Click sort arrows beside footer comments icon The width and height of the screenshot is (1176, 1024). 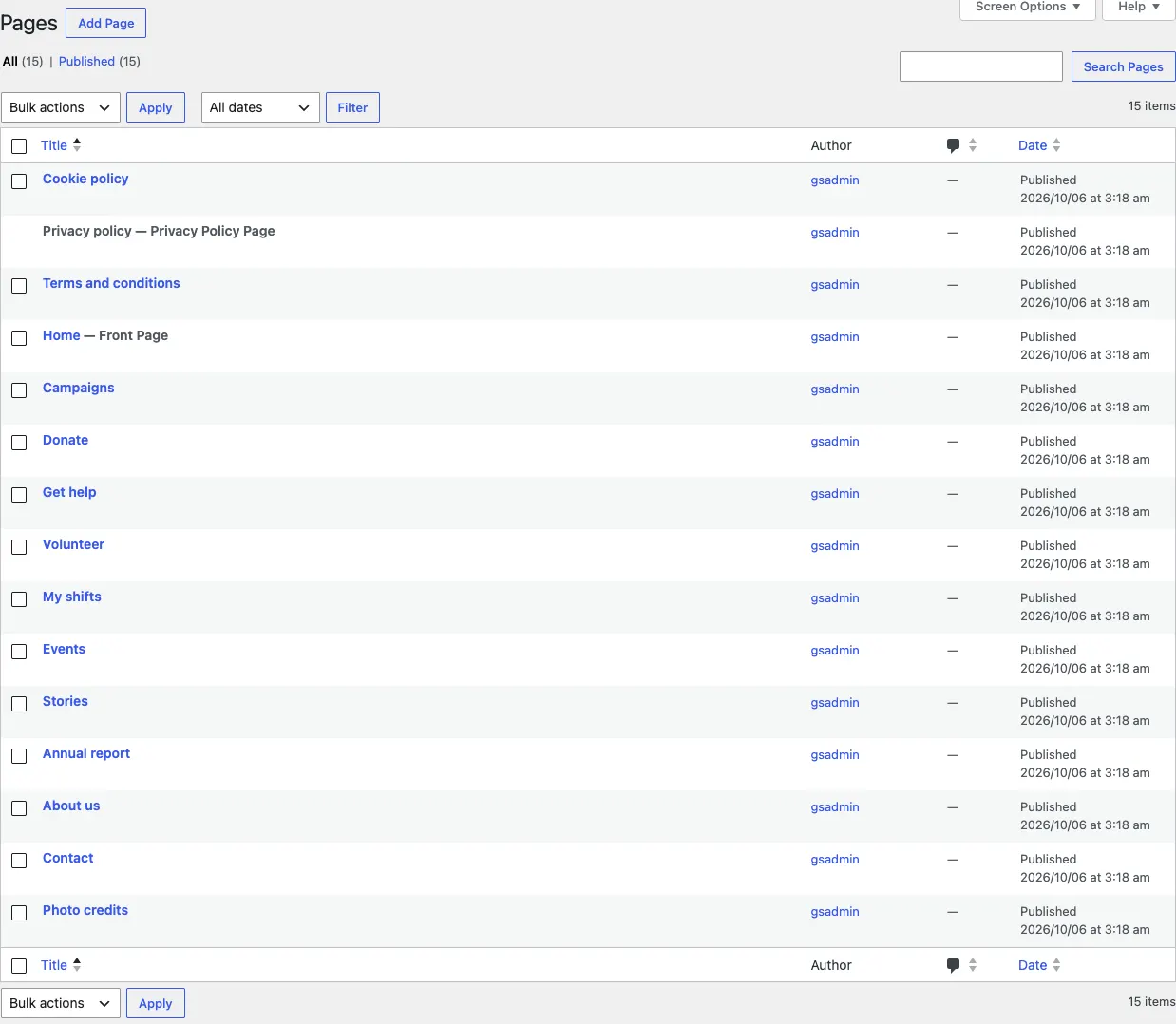973,965
